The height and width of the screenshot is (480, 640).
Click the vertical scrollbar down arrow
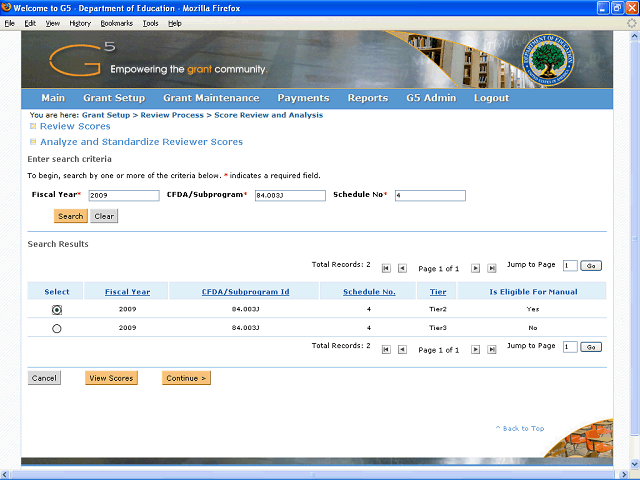(x=635, y=464)
